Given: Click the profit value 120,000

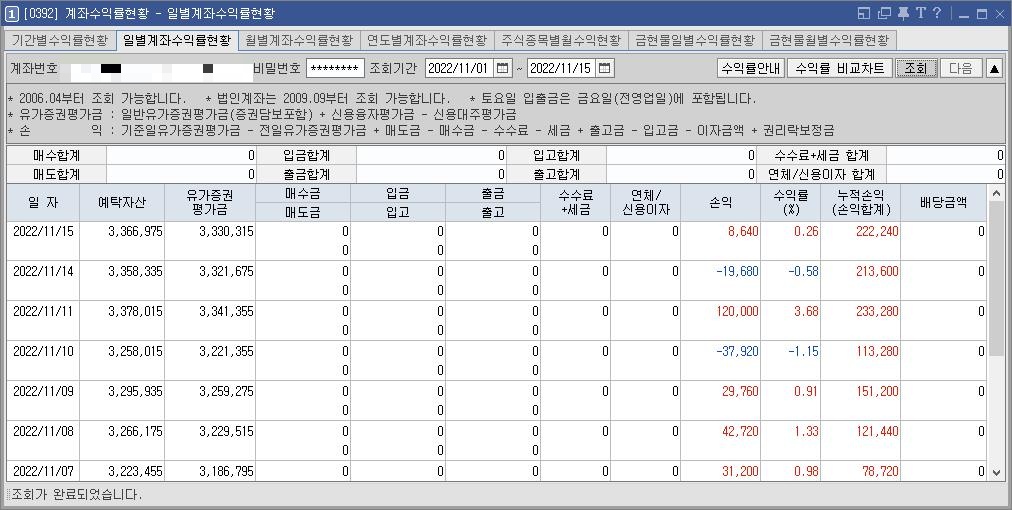Looking at the screenshot, I should pyautogui.click(x=738, y=312).
